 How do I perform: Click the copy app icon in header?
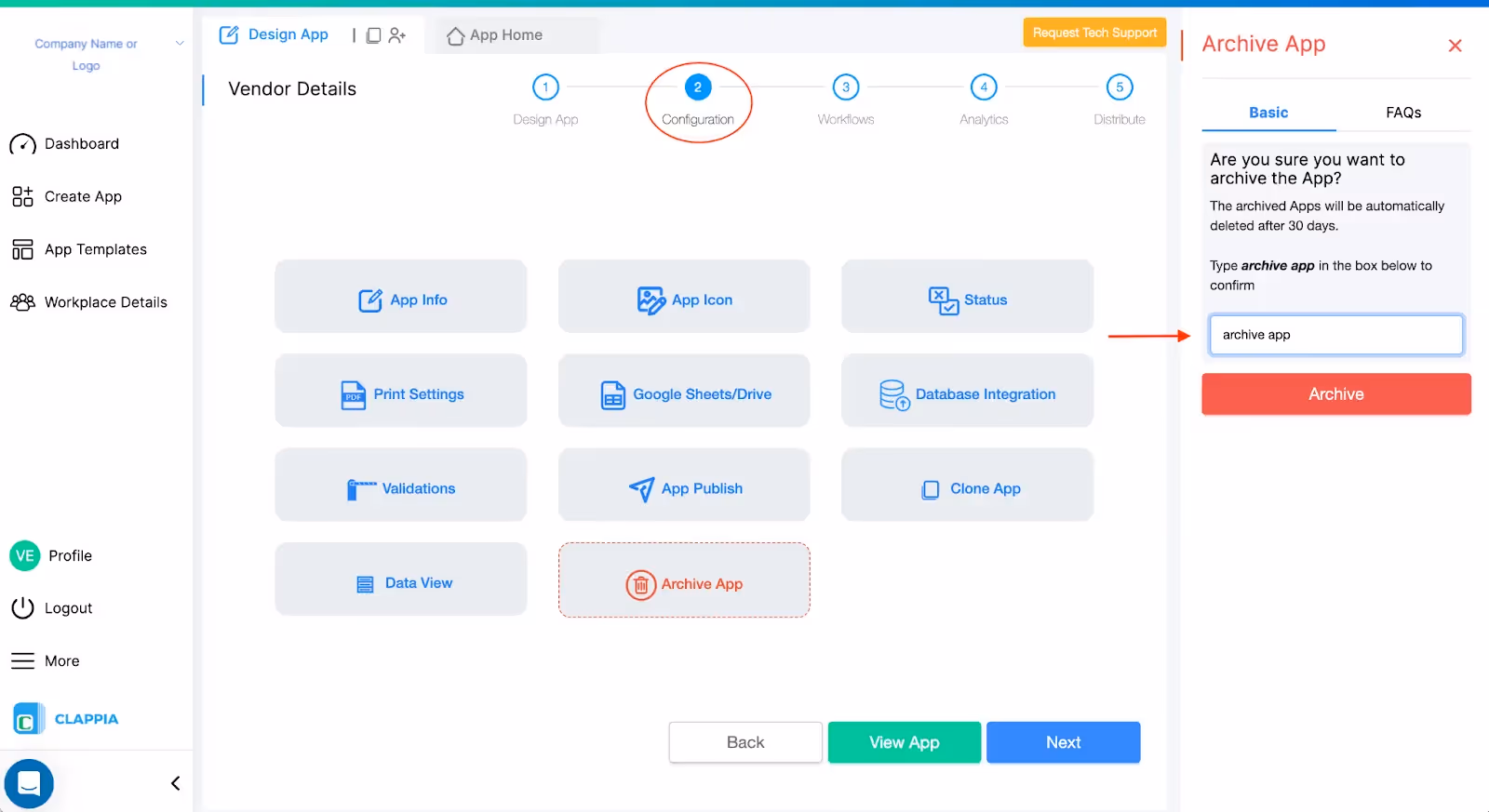[x=373, y=35]
